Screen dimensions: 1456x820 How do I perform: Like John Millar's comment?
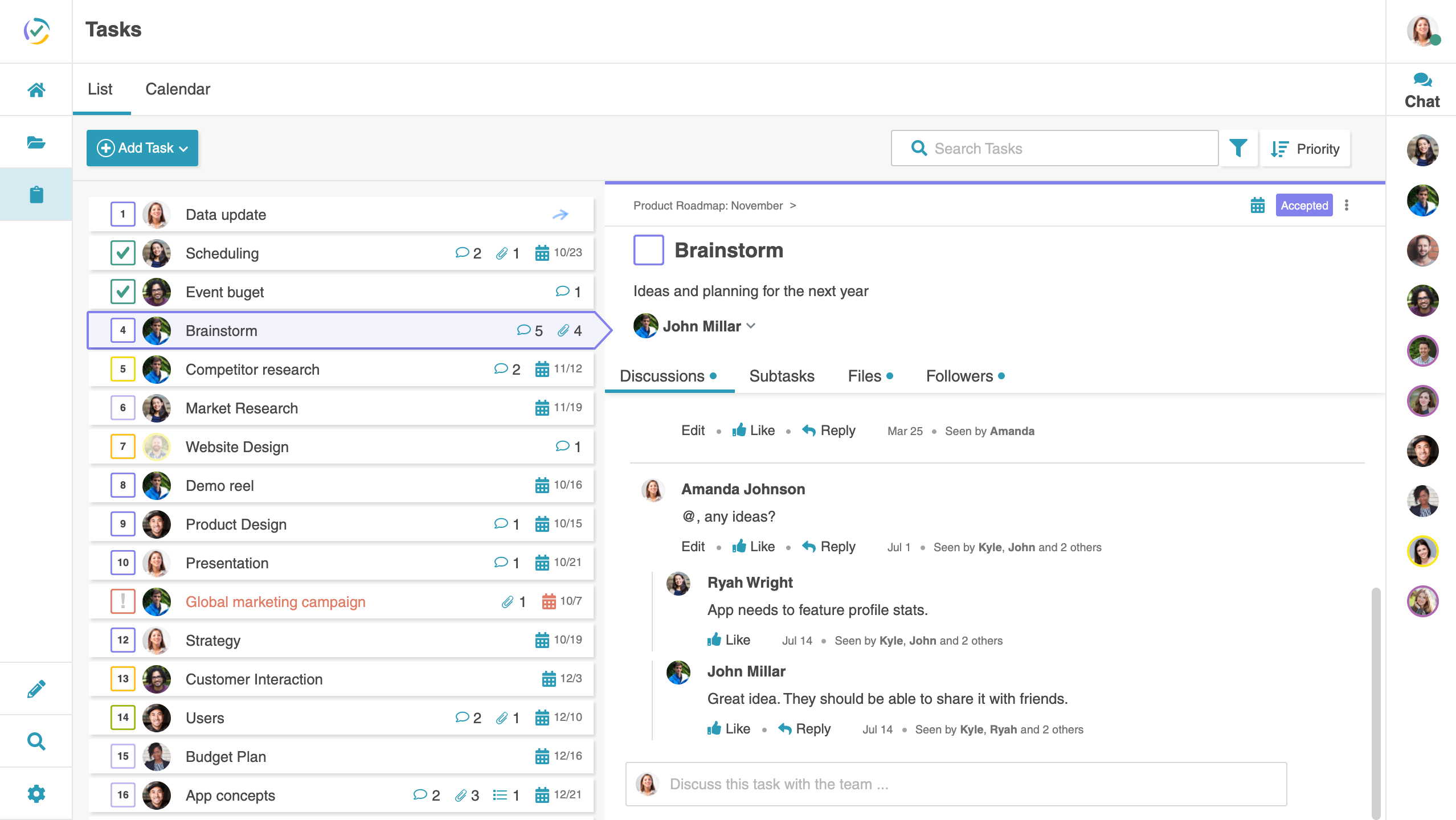[729, 729]
